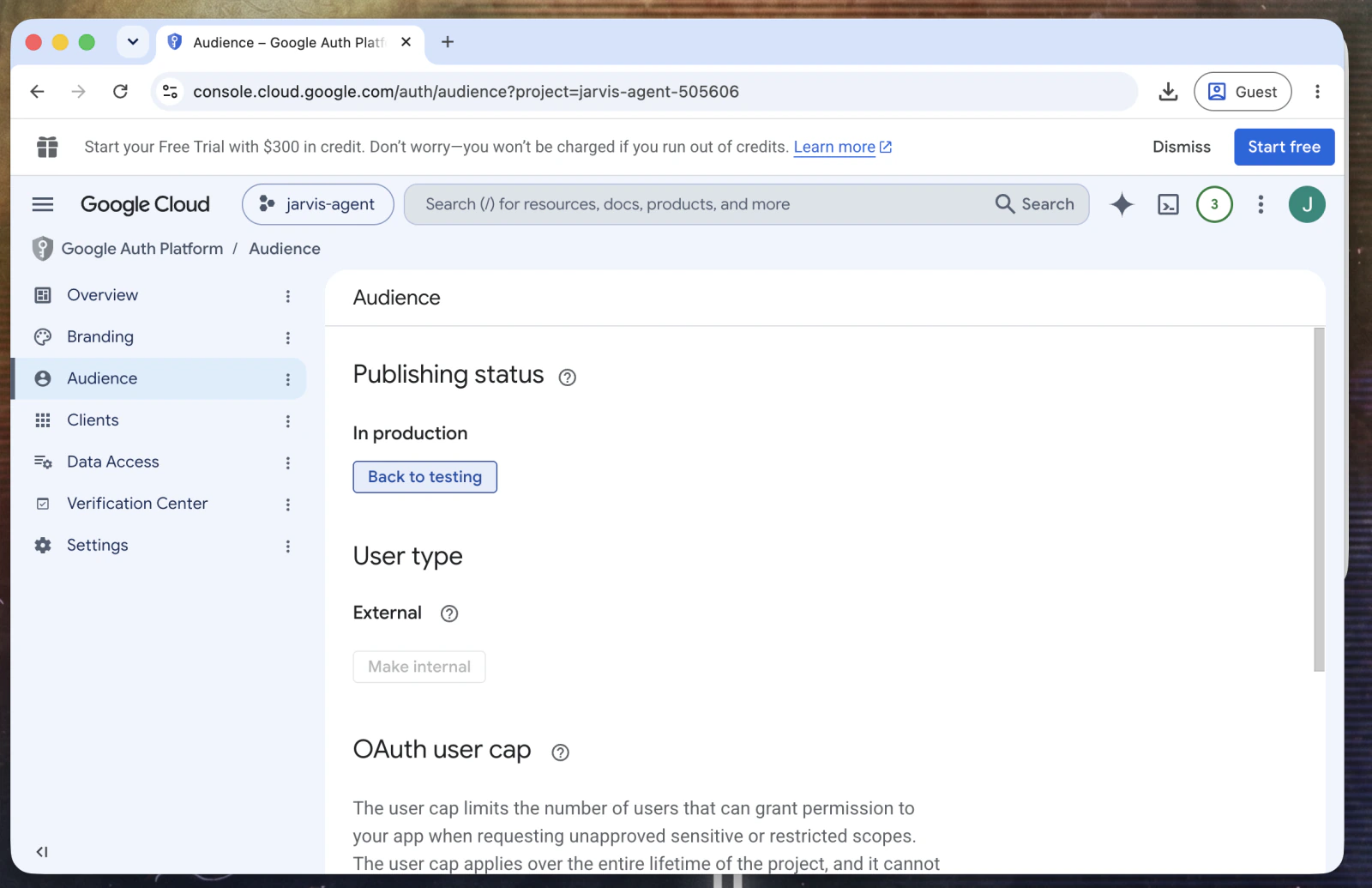Click the Audience breadcrumb text
Image resolution: width=1372 pixels, height=888 pixels.
point(285,249)
